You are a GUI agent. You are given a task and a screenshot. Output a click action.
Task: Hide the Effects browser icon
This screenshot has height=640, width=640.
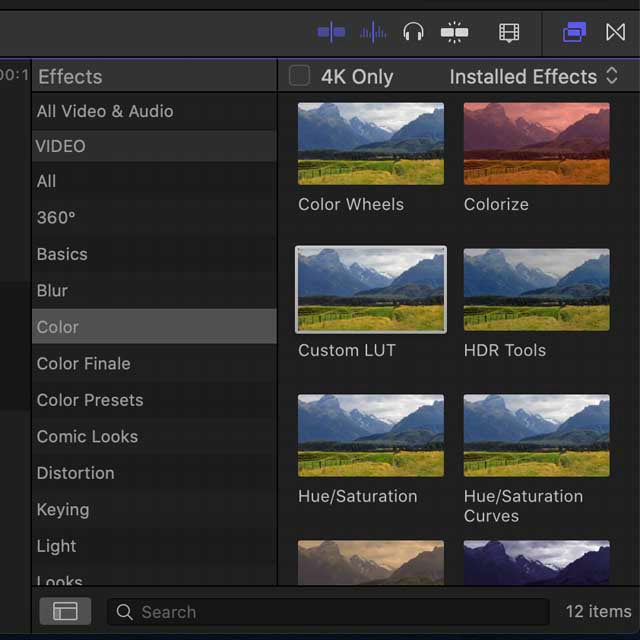click(x=574, y=33)
